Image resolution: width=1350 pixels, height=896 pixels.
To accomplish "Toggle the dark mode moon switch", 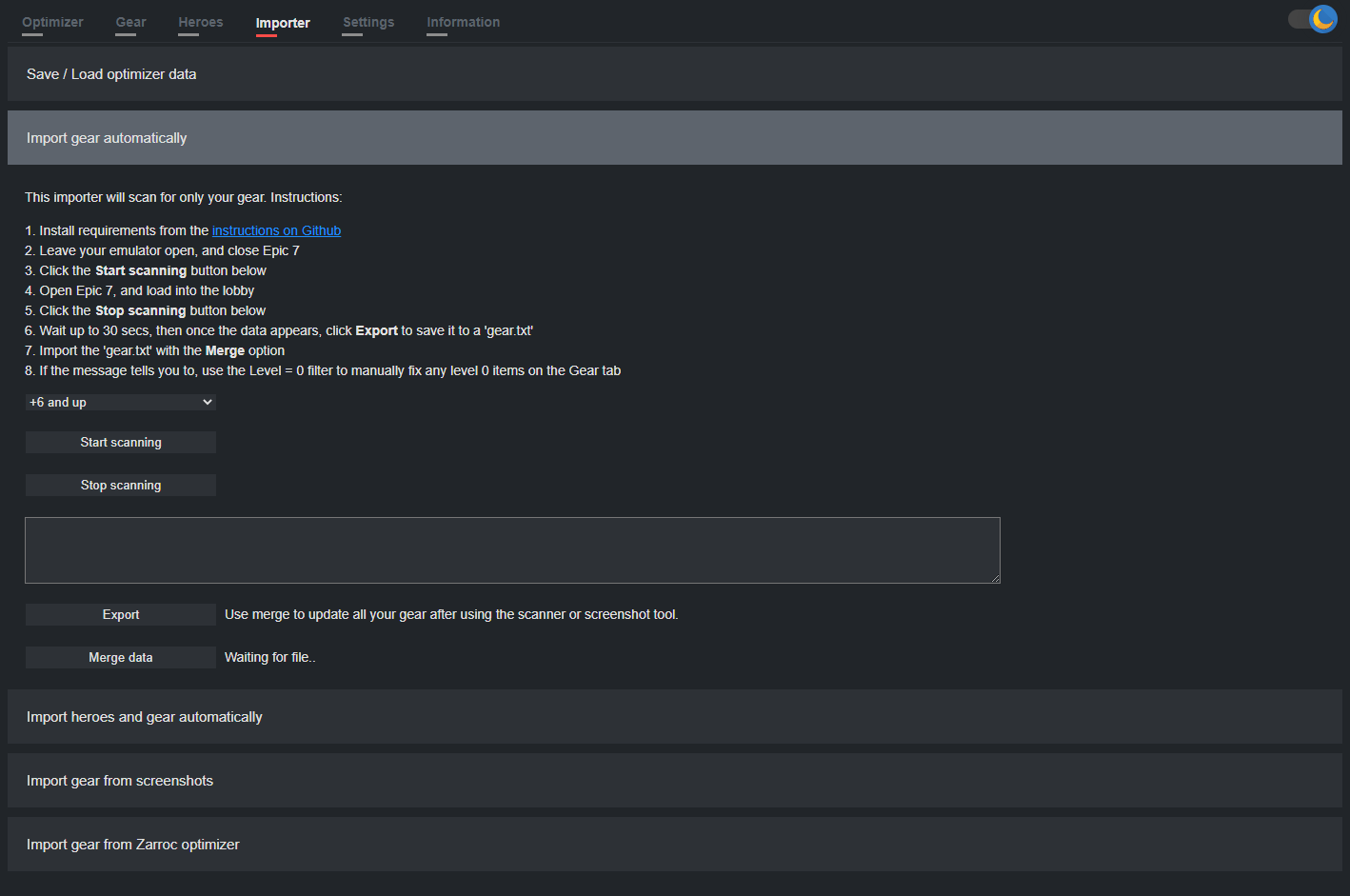I will pos(1312,19).
